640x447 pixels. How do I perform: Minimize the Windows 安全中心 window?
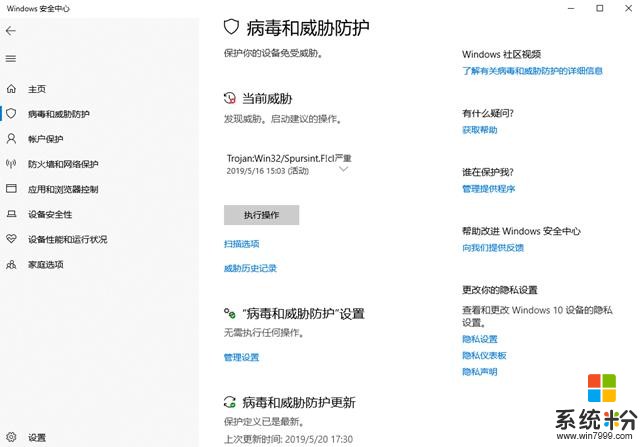[571, 8]
